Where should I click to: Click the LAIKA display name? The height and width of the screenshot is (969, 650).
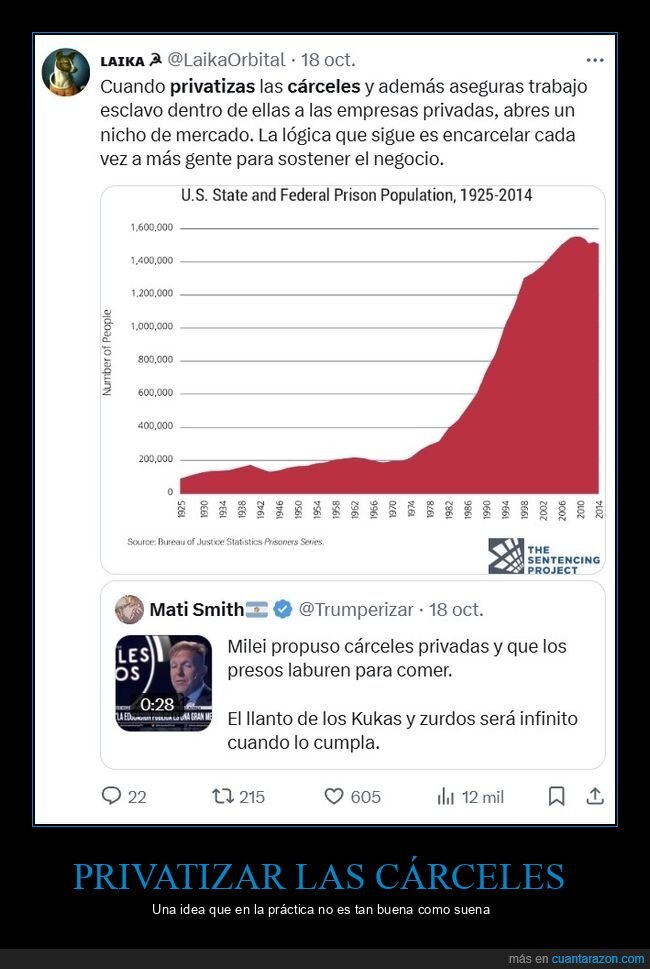120,60
